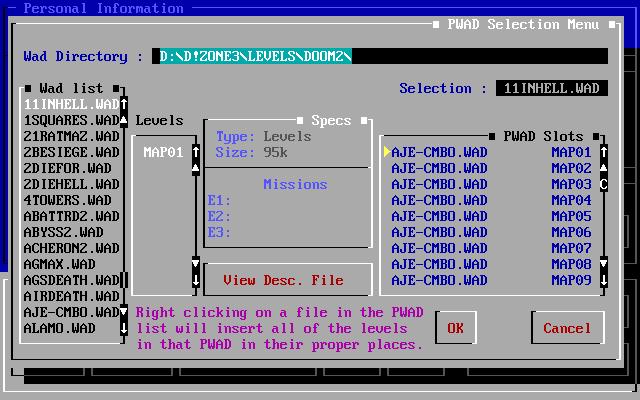This screenshot has height=400, width=640.
Task: Click the Wad list scrollbar thumb
Action: pos(124,280)
